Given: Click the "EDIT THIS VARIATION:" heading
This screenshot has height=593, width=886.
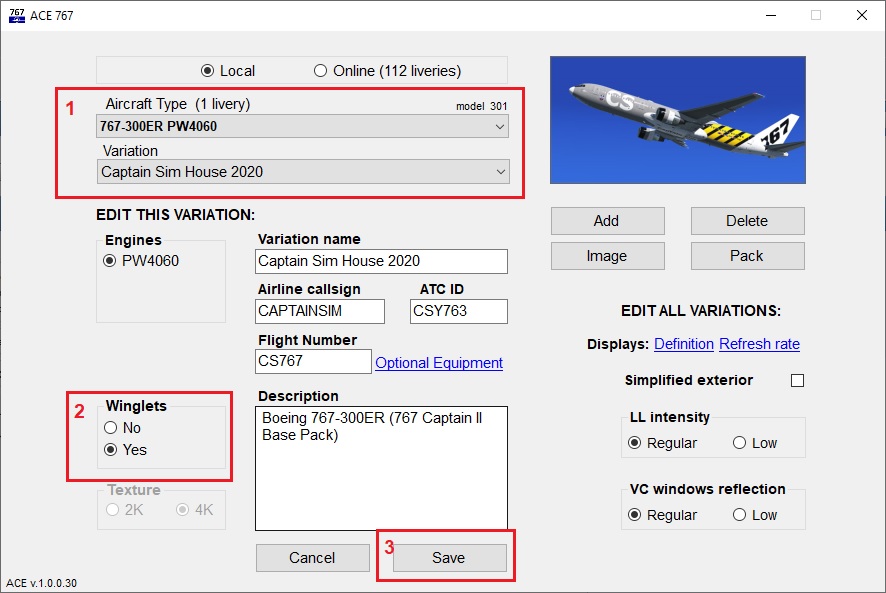Looking at the screenshot, I should (x=175, y=215).
